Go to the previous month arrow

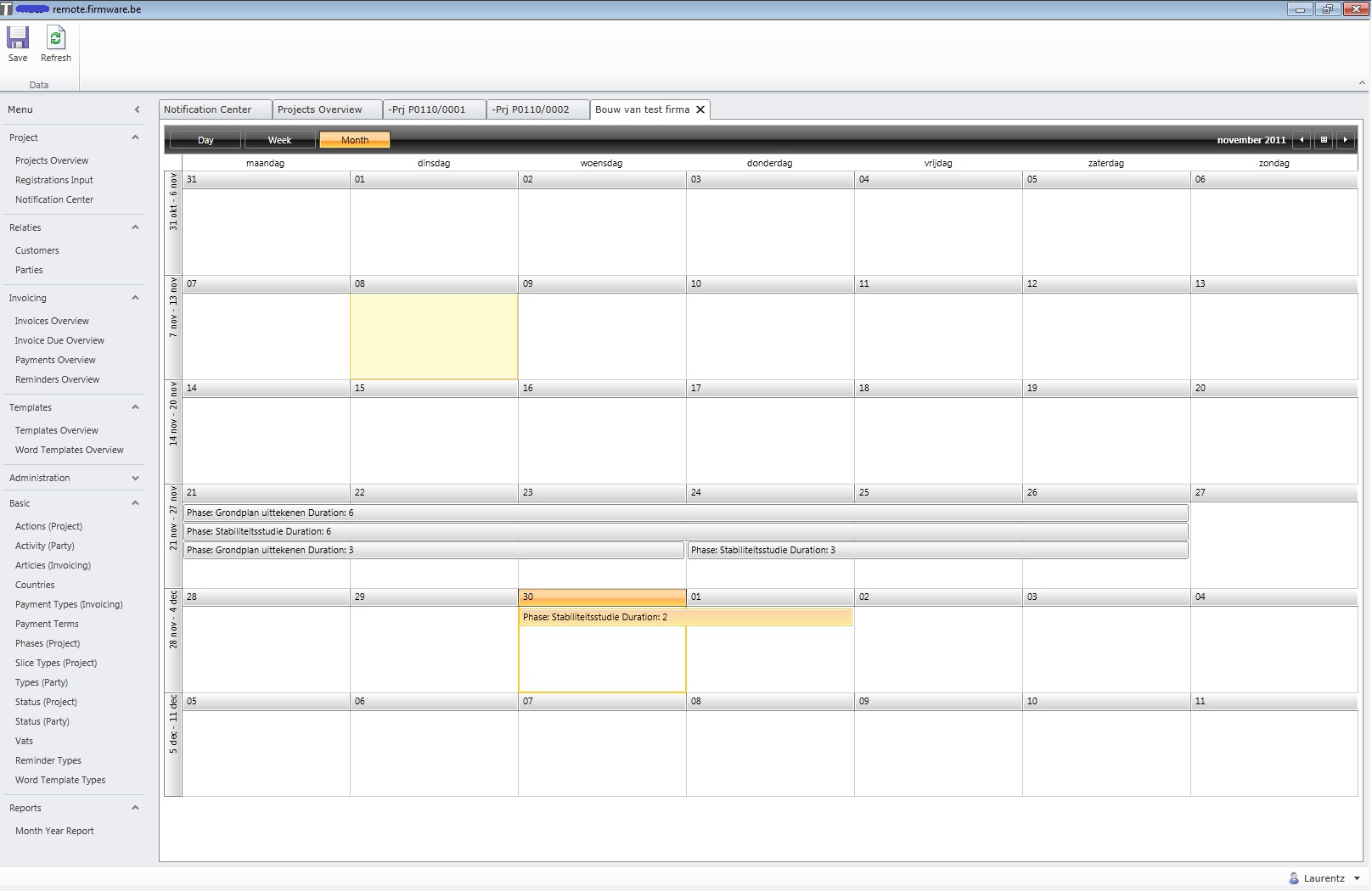(x=1302, y=140)
